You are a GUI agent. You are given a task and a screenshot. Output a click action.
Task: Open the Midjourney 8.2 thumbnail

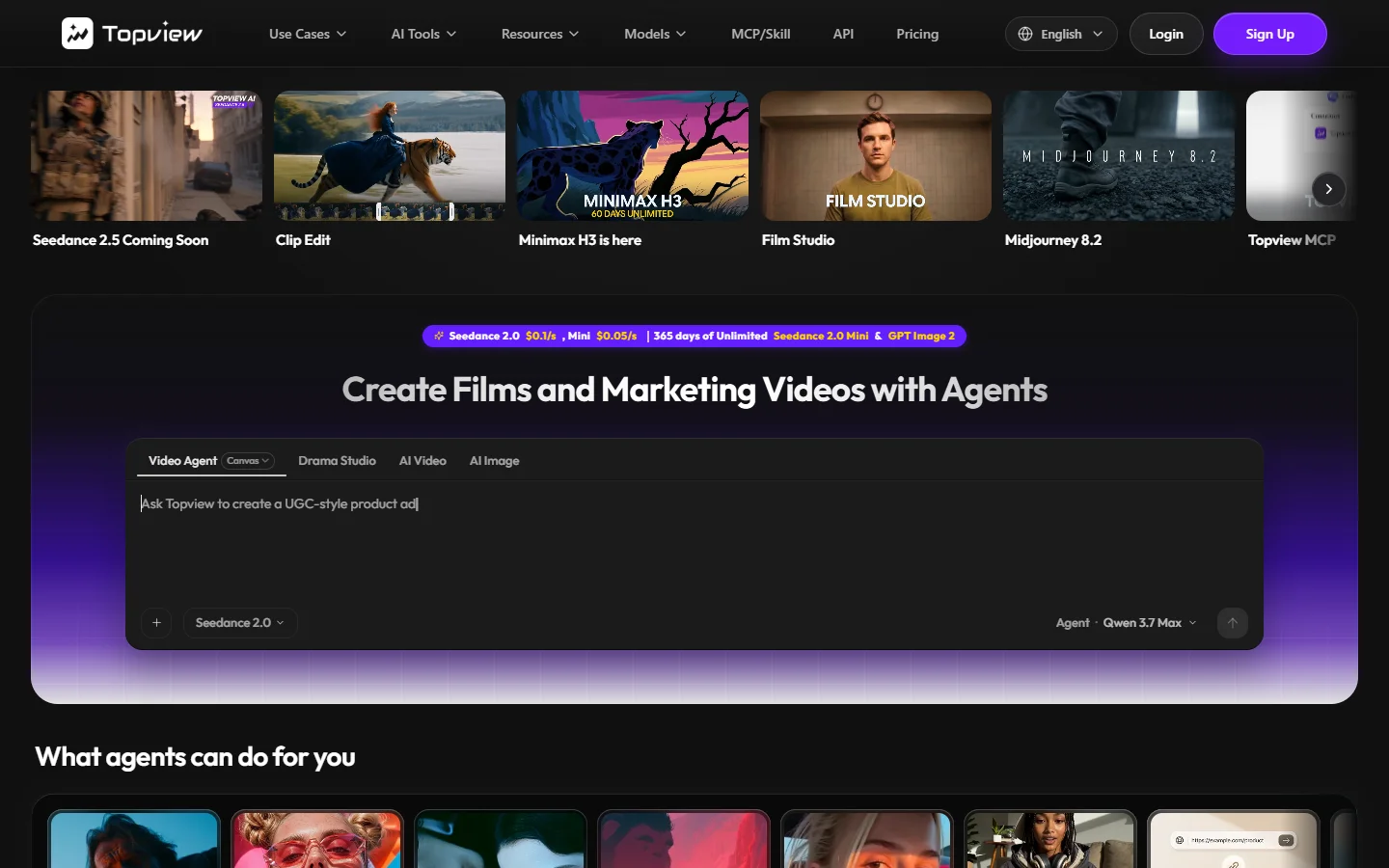[1119, 156]
